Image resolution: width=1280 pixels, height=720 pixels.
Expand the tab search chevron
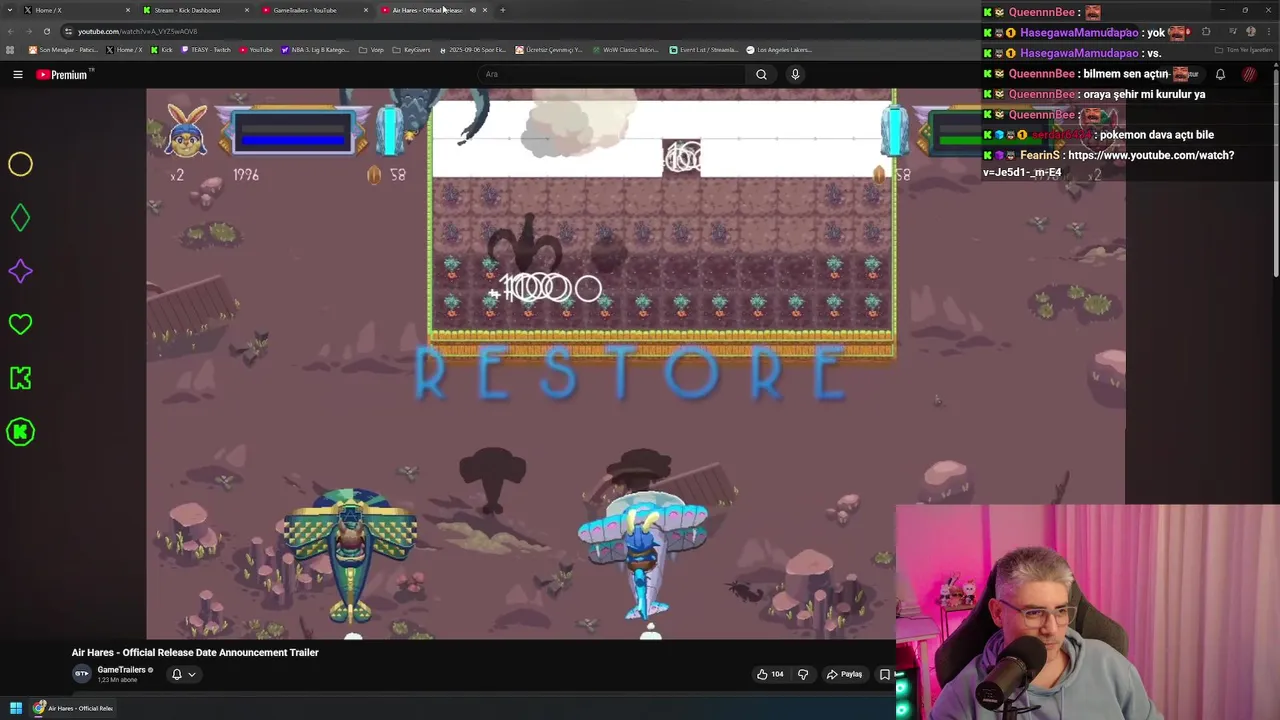coord(10,10)
